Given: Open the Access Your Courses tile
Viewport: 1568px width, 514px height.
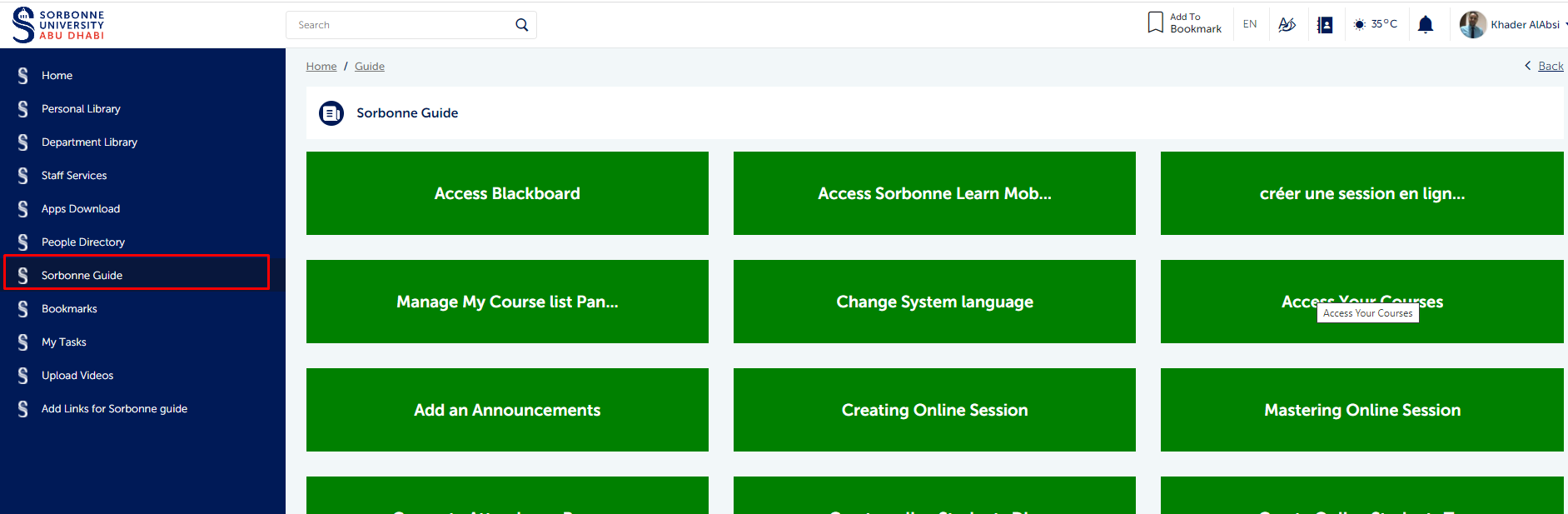Looking at the screenshot, I should 1362,302.
